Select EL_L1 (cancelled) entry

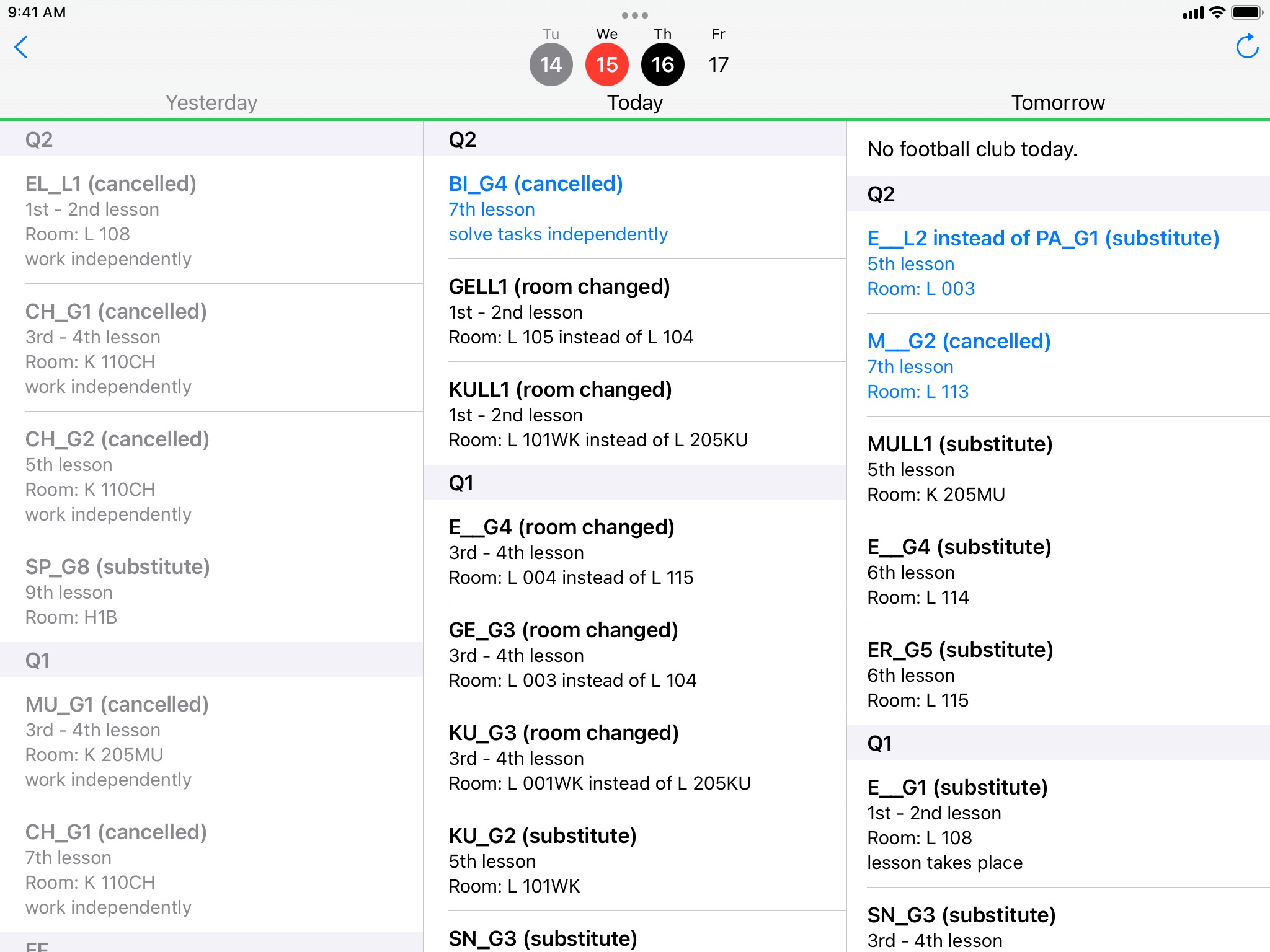[211, 220]
